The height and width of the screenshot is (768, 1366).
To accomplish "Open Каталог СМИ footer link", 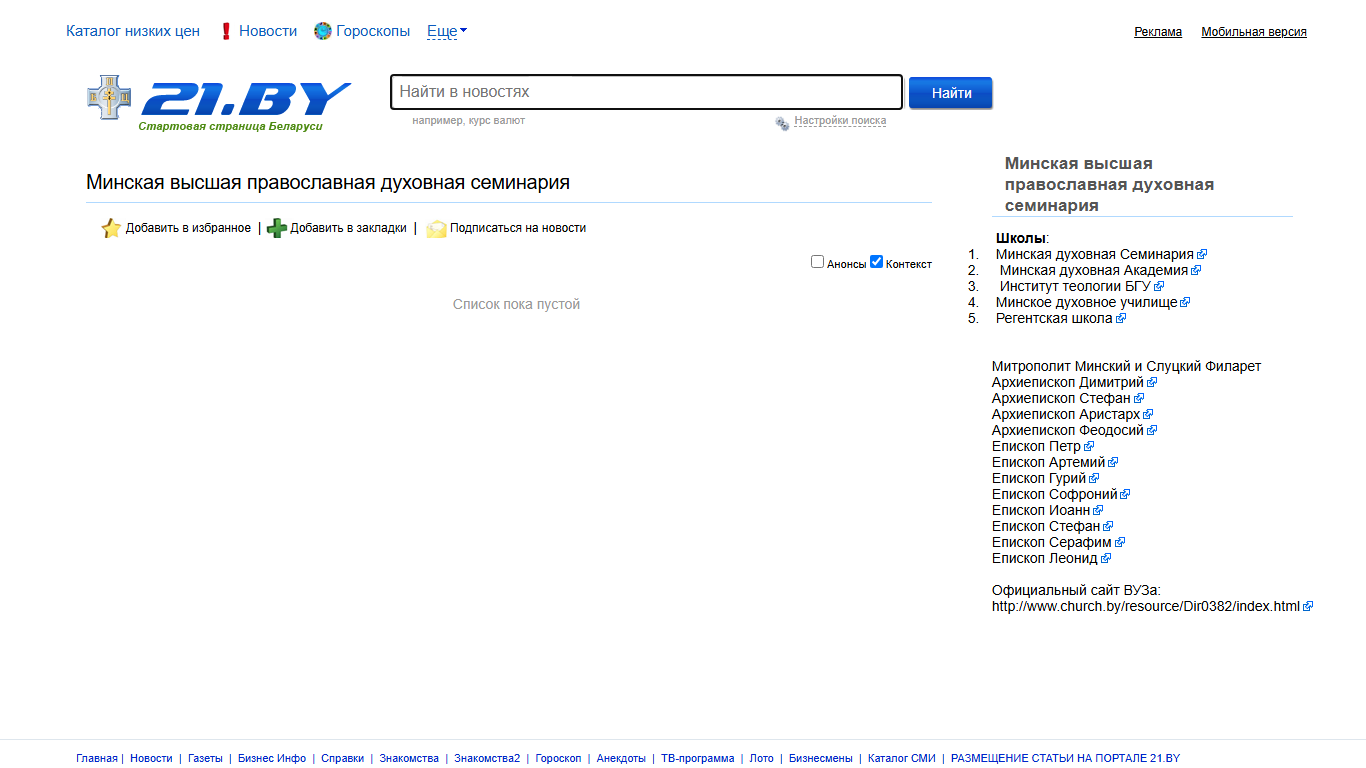I will [902, 759].
